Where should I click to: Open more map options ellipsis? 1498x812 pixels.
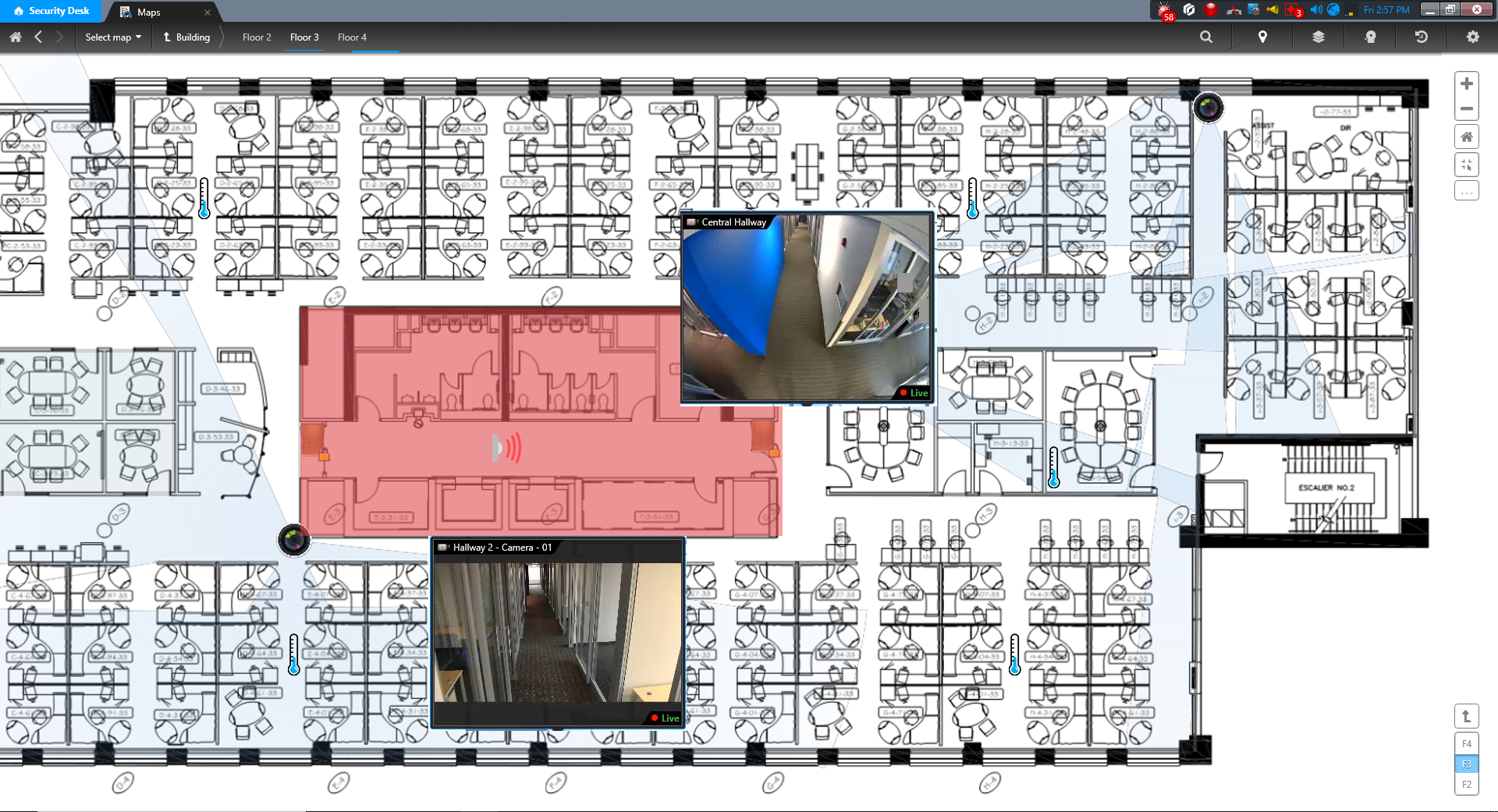[1467, 191]
